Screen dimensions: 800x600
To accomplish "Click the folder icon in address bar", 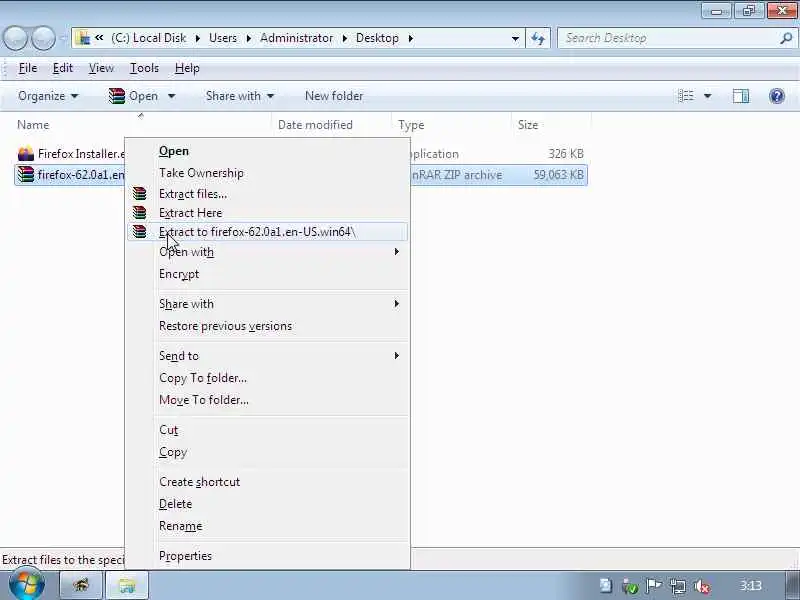I will 82,38.
